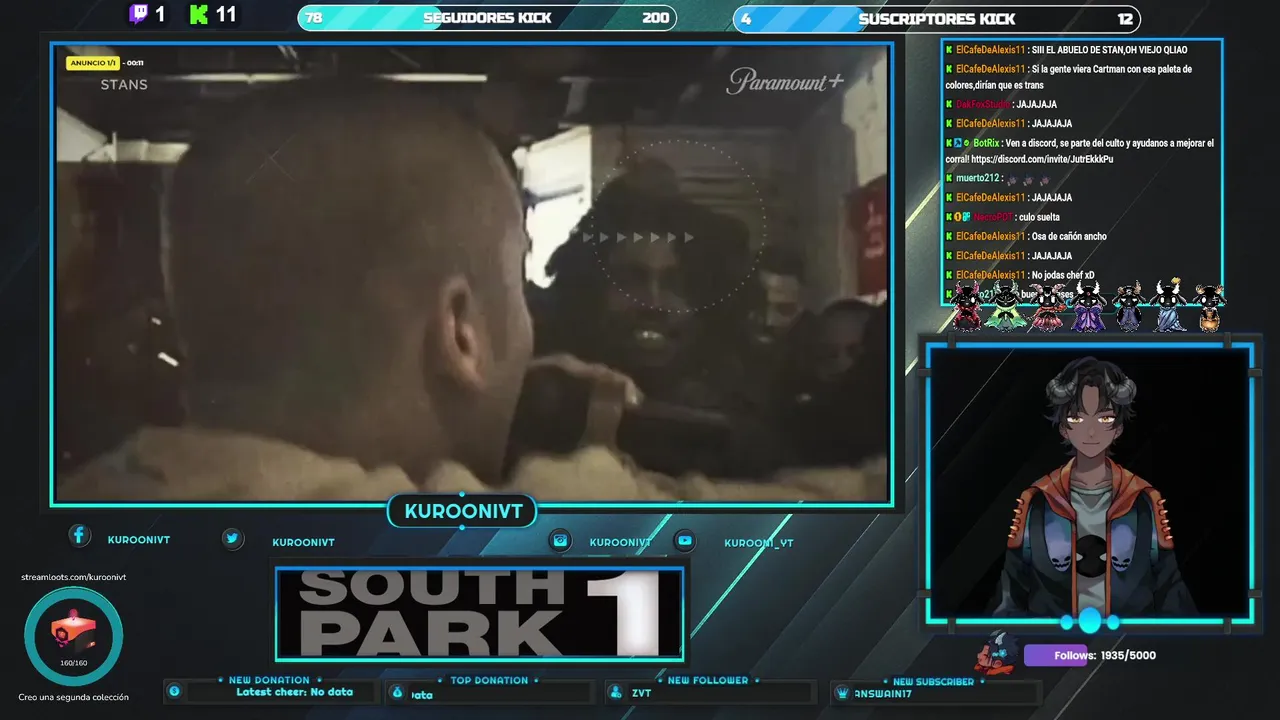Click the 'Osa de cañón ancho' chat message
Screen dimensions: 1280x720
1069,236
